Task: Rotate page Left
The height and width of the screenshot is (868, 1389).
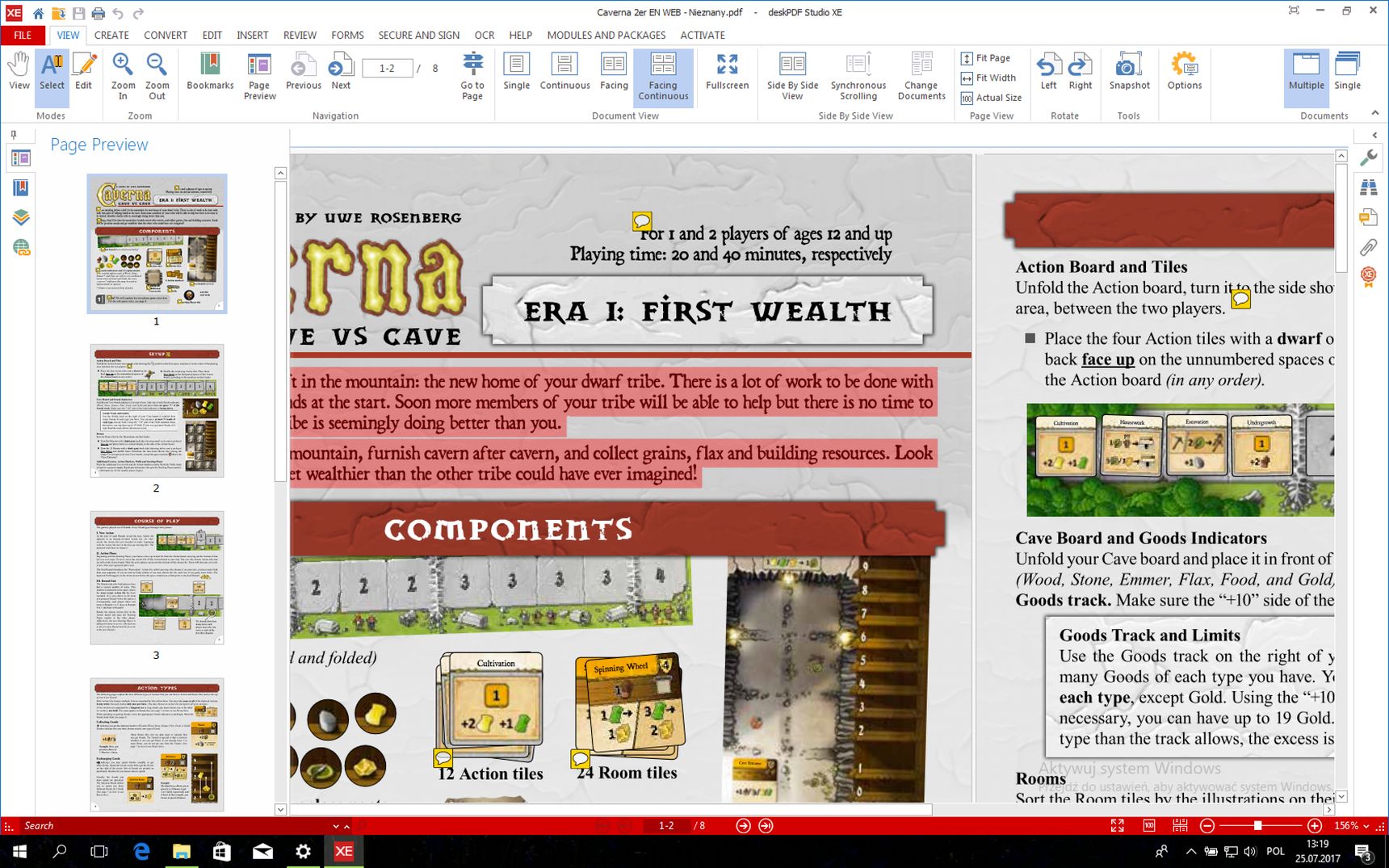Action: [1048, 71]
